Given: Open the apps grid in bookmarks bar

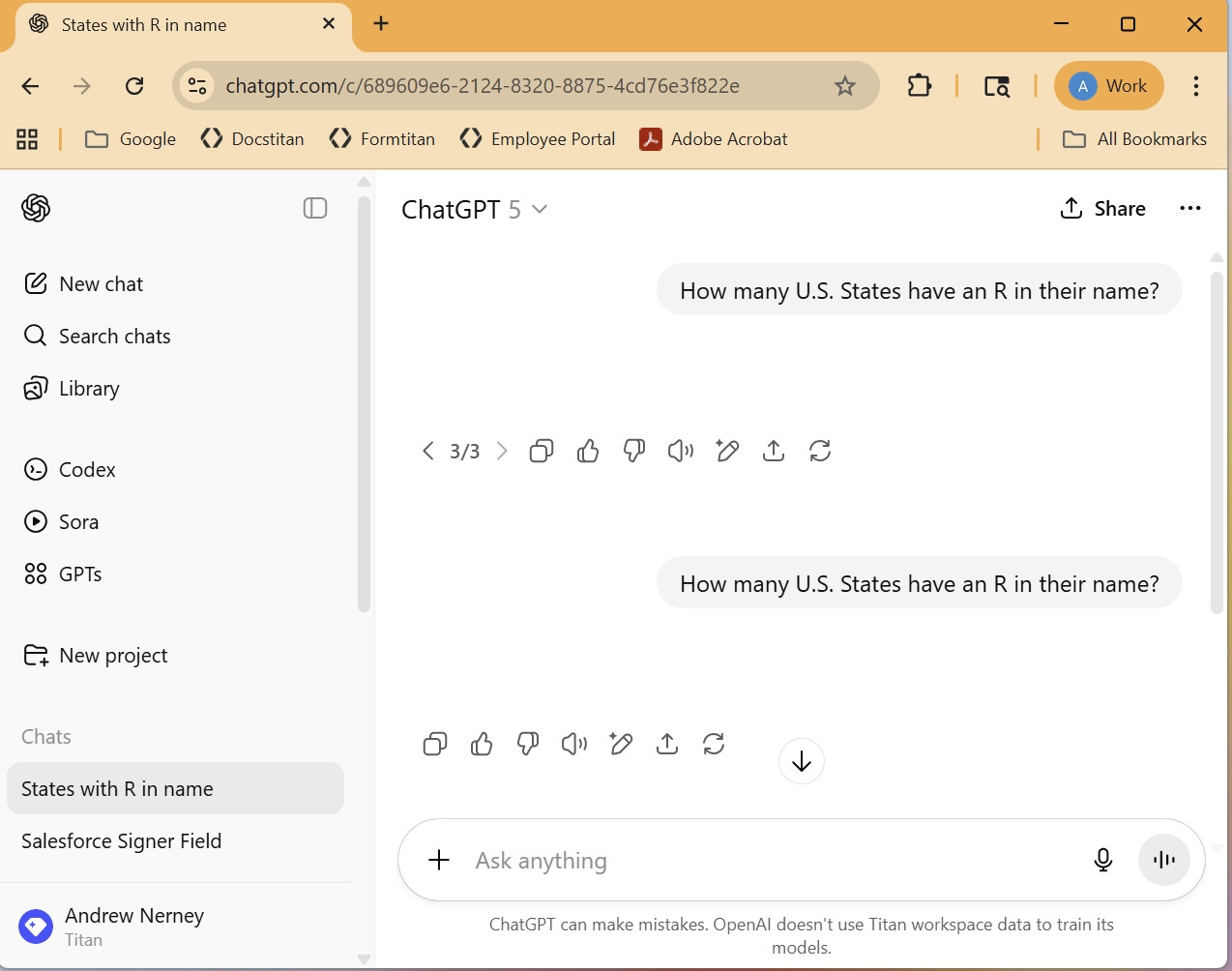Looking at the screenshot, I should [x=27, y=139].
